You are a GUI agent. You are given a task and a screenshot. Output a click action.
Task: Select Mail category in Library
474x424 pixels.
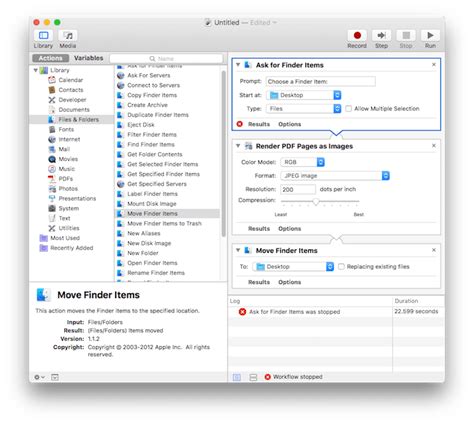64,149
